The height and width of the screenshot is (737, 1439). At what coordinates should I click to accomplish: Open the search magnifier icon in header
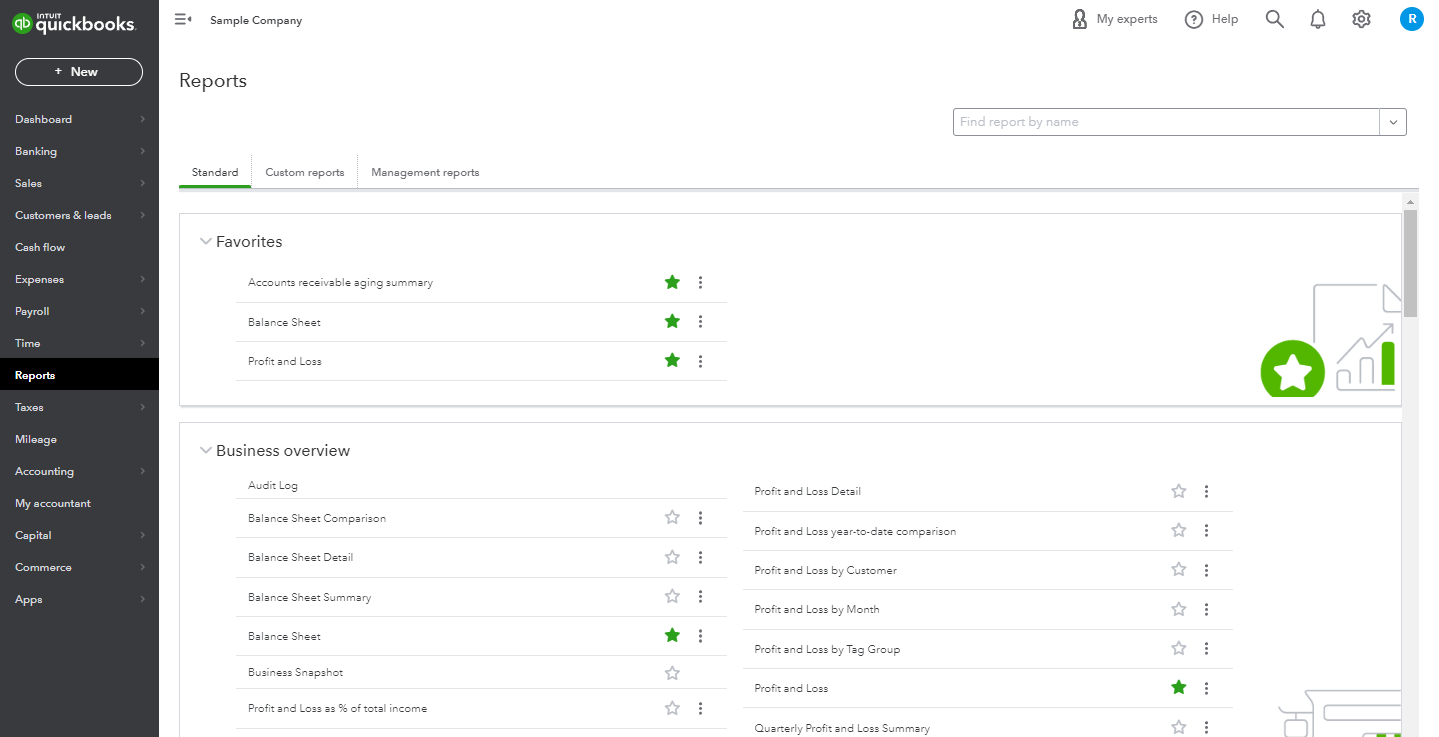point(1274,19)
